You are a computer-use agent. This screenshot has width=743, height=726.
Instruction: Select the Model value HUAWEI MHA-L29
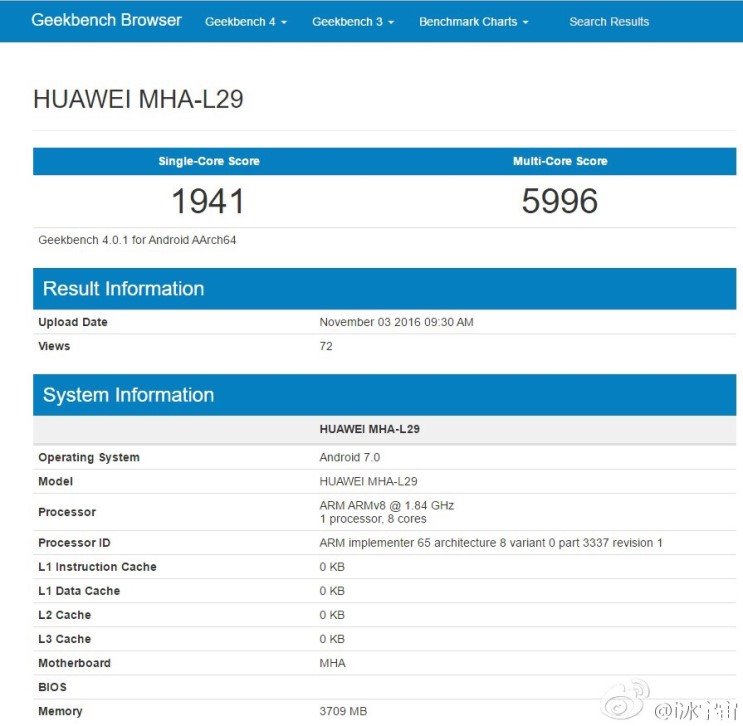[369, 482]
